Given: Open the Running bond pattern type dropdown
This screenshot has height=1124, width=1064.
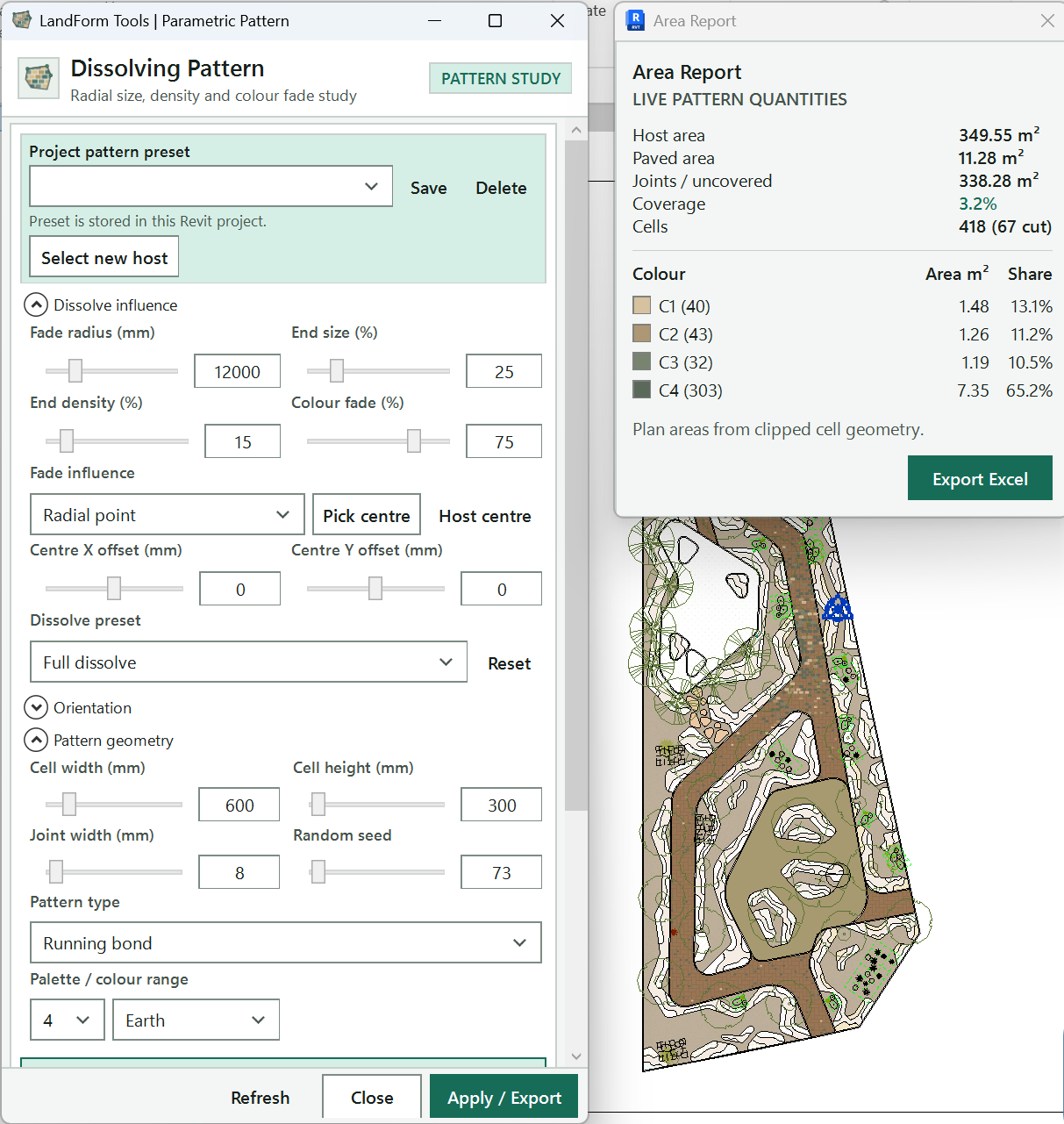Looking at the screenshot, I should 286,942.
